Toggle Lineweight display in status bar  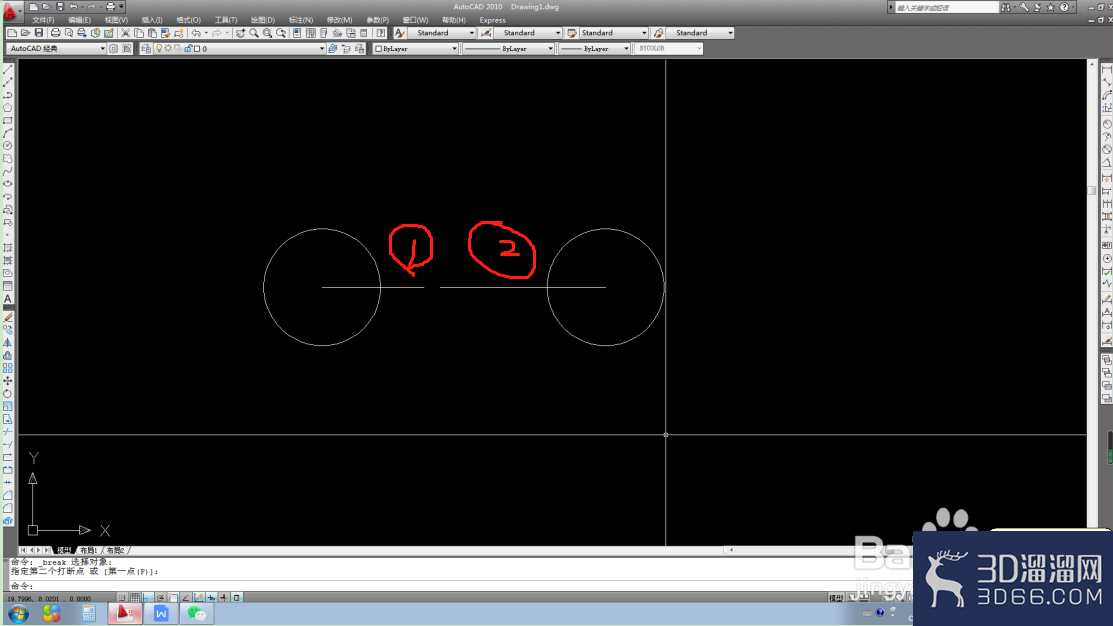click(224, 598)
